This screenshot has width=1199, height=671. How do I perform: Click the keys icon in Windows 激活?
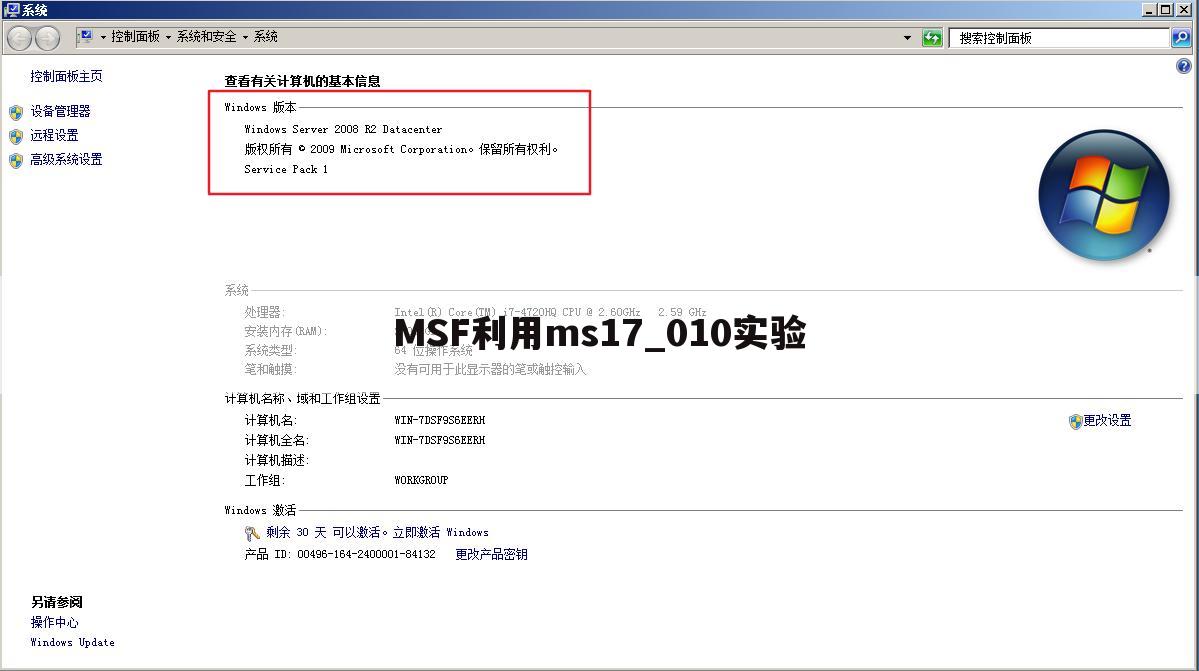252,533
